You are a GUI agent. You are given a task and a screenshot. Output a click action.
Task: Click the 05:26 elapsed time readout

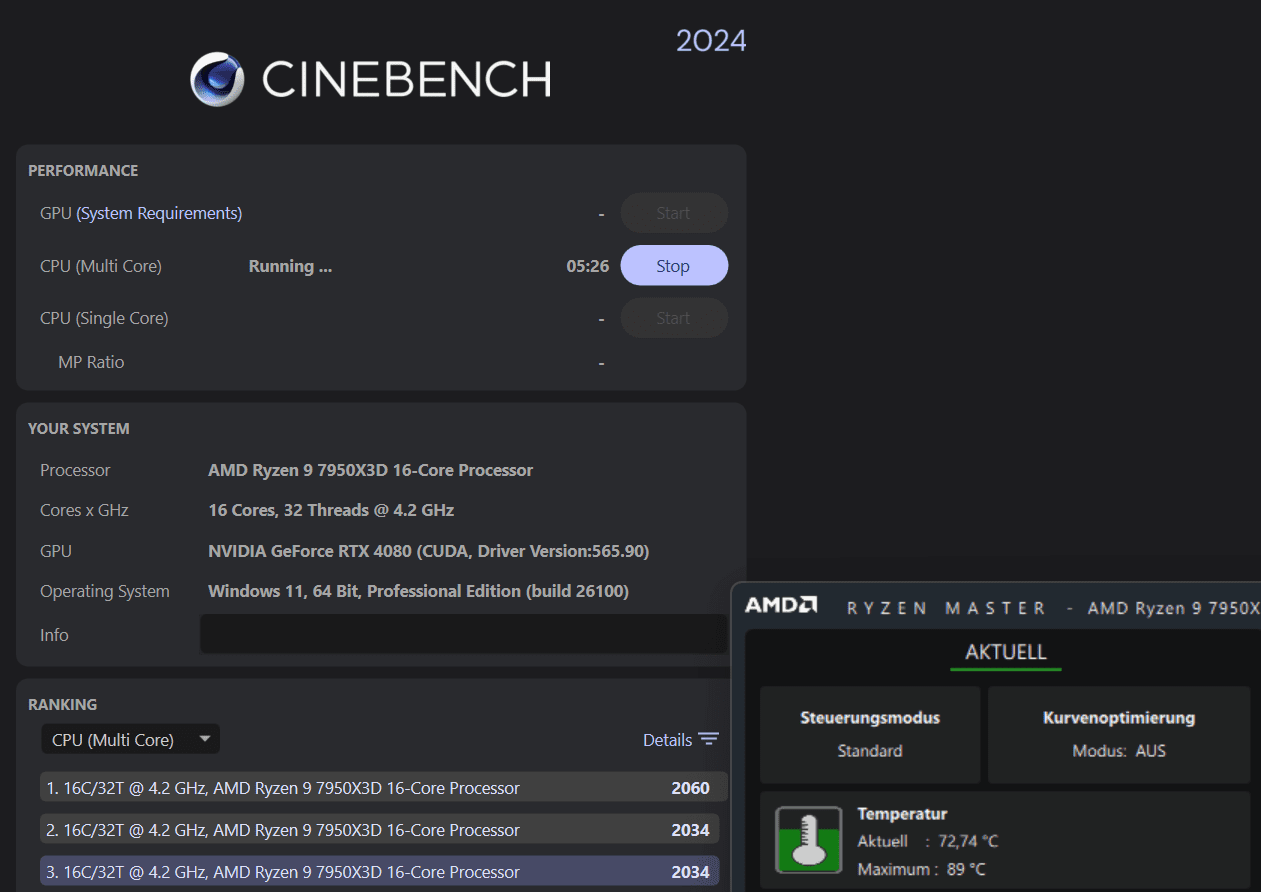pyautogui.click(x=588, y=266)
